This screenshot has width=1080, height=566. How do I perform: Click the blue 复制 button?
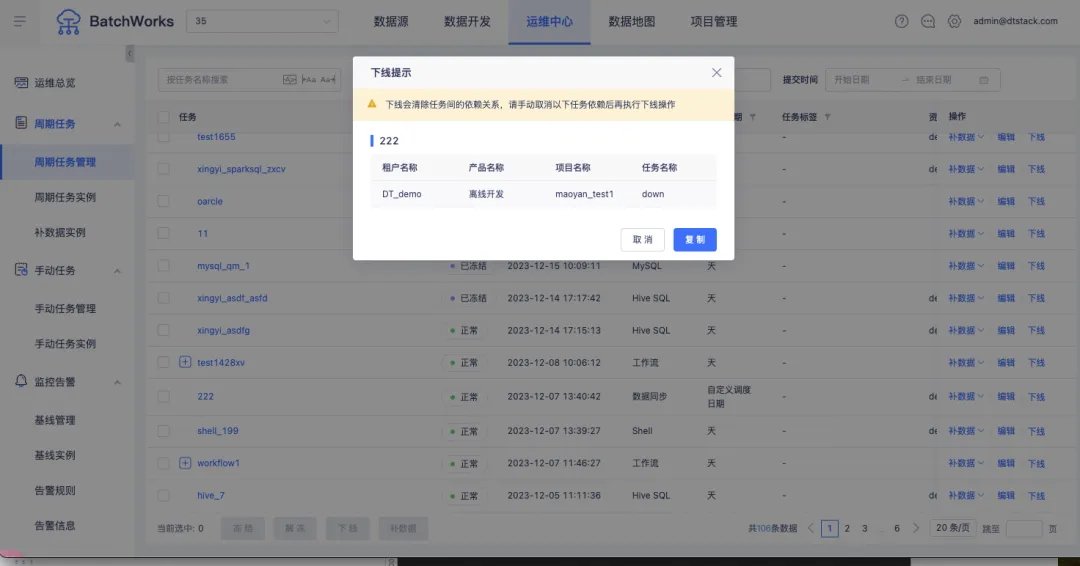(695, 240)
